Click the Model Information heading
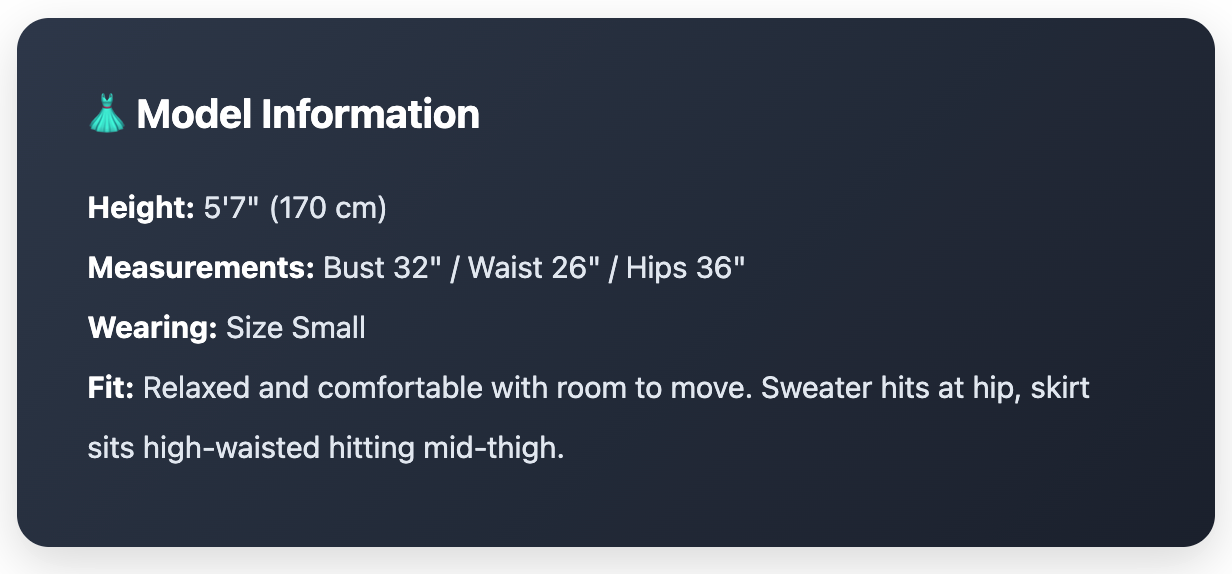 click(x=308, y=114)
